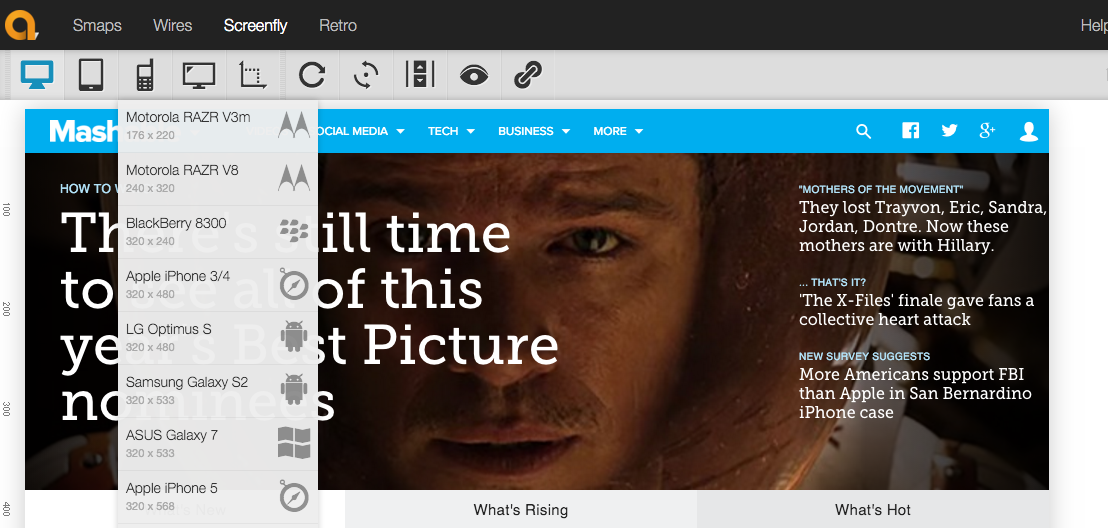Choose ASUS Galaxy 7 from the list

(218, 444)
